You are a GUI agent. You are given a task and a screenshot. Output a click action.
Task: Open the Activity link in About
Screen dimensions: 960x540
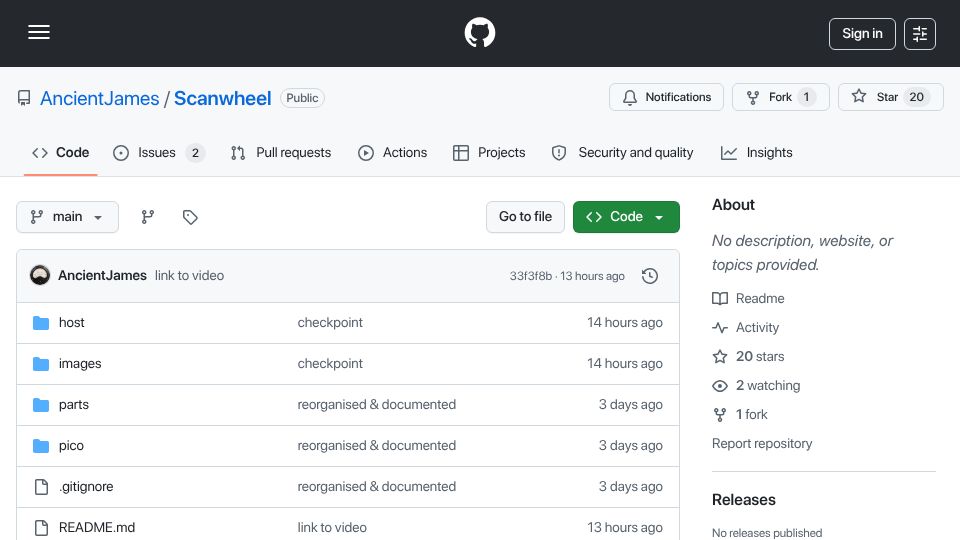click(746, 328)
